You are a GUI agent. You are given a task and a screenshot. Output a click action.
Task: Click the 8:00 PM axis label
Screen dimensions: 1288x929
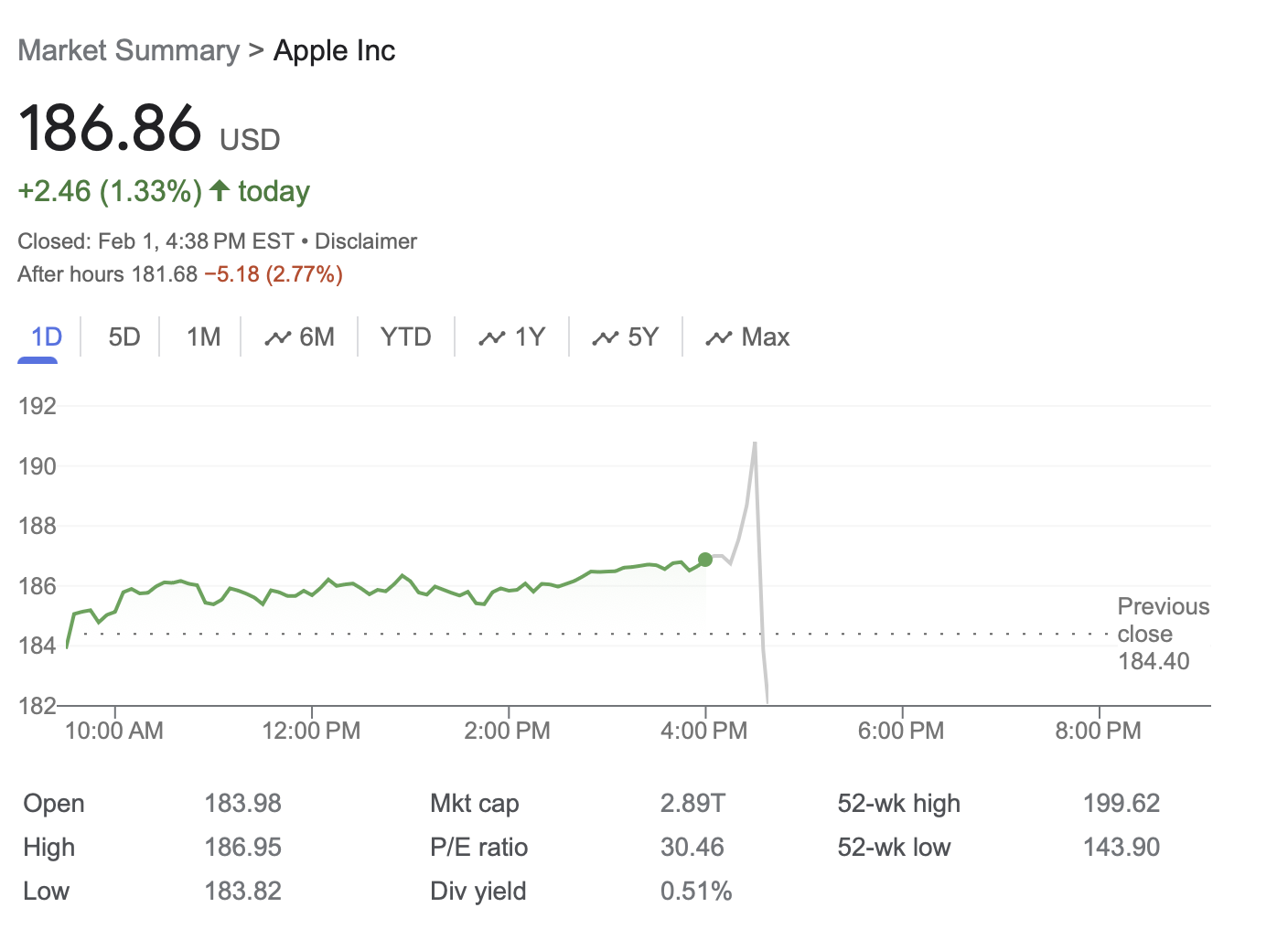click(1099, 731)
